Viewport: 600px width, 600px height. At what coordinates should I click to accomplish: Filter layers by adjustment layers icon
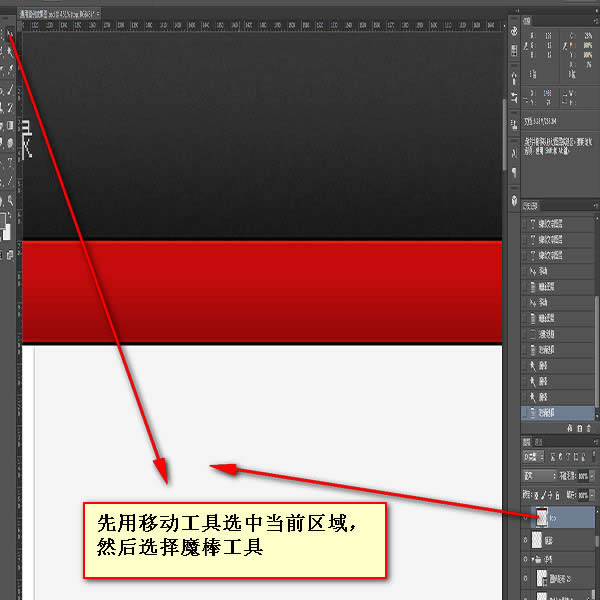tap(560, 457)
